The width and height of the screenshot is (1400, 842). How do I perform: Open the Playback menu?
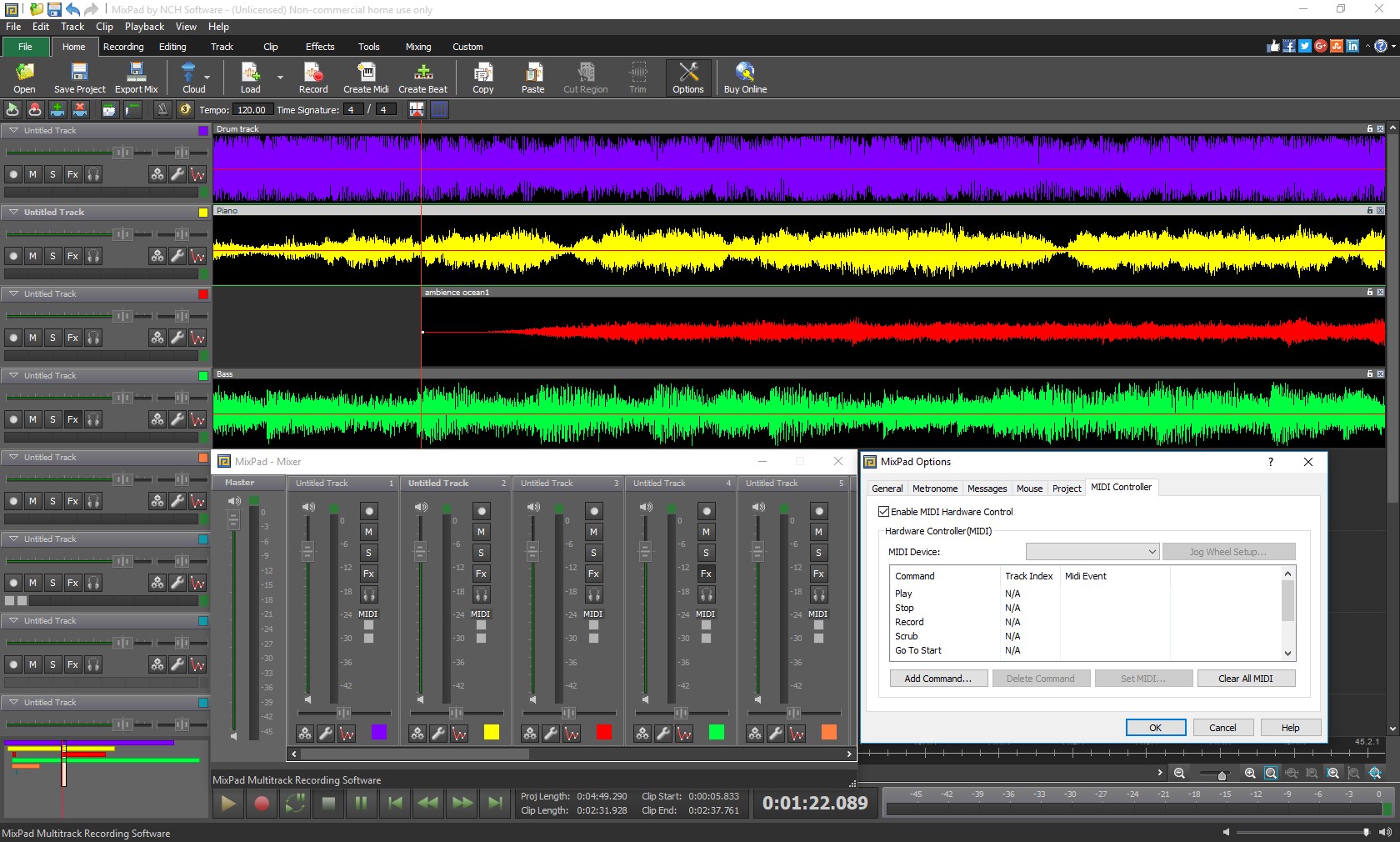[143, 26]
